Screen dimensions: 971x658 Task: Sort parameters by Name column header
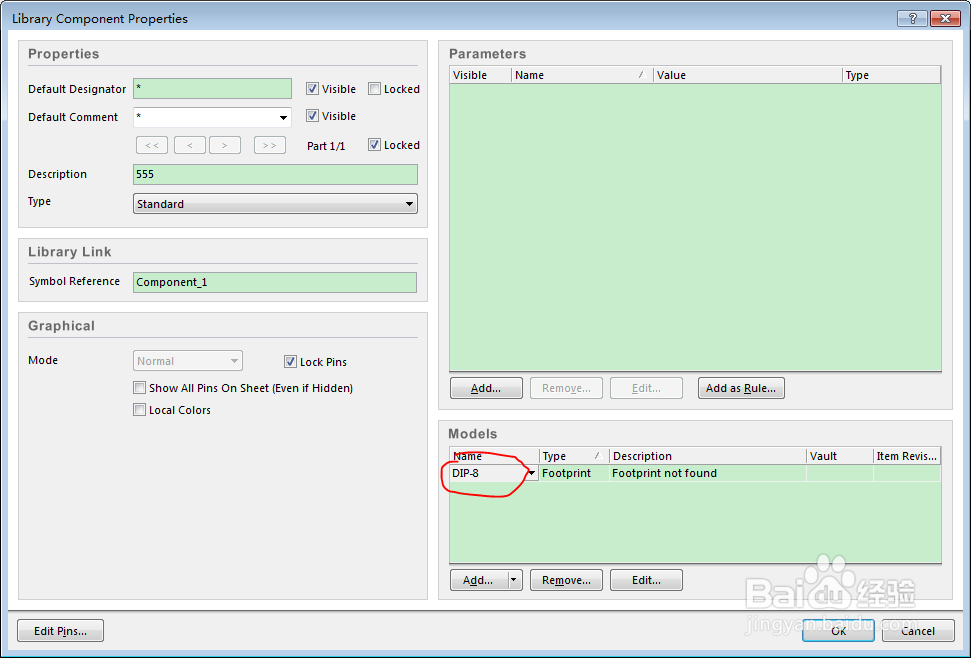(x=582, y=75)
